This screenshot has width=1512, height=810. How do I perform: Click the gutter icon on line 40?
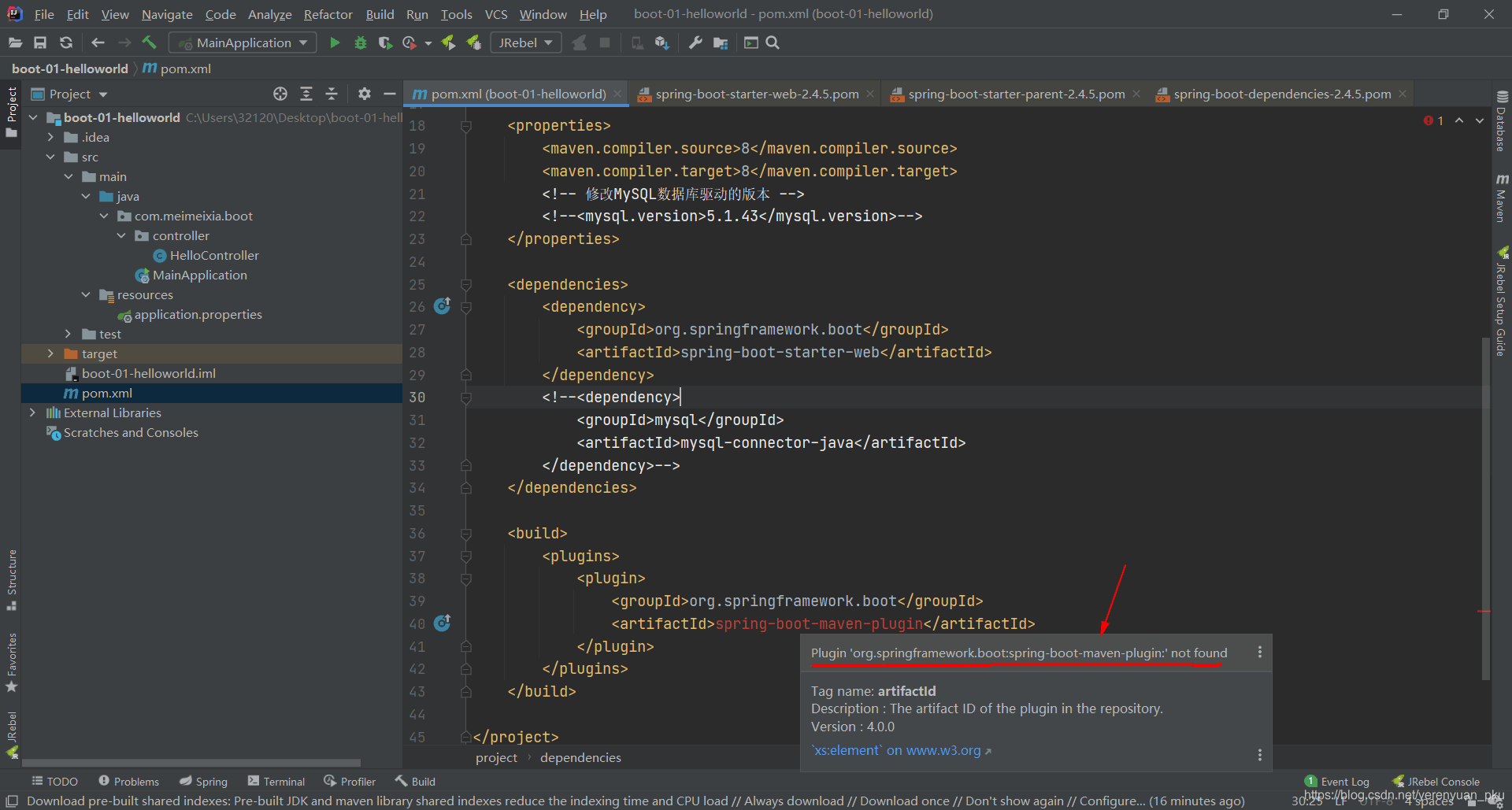coord(443,623)
